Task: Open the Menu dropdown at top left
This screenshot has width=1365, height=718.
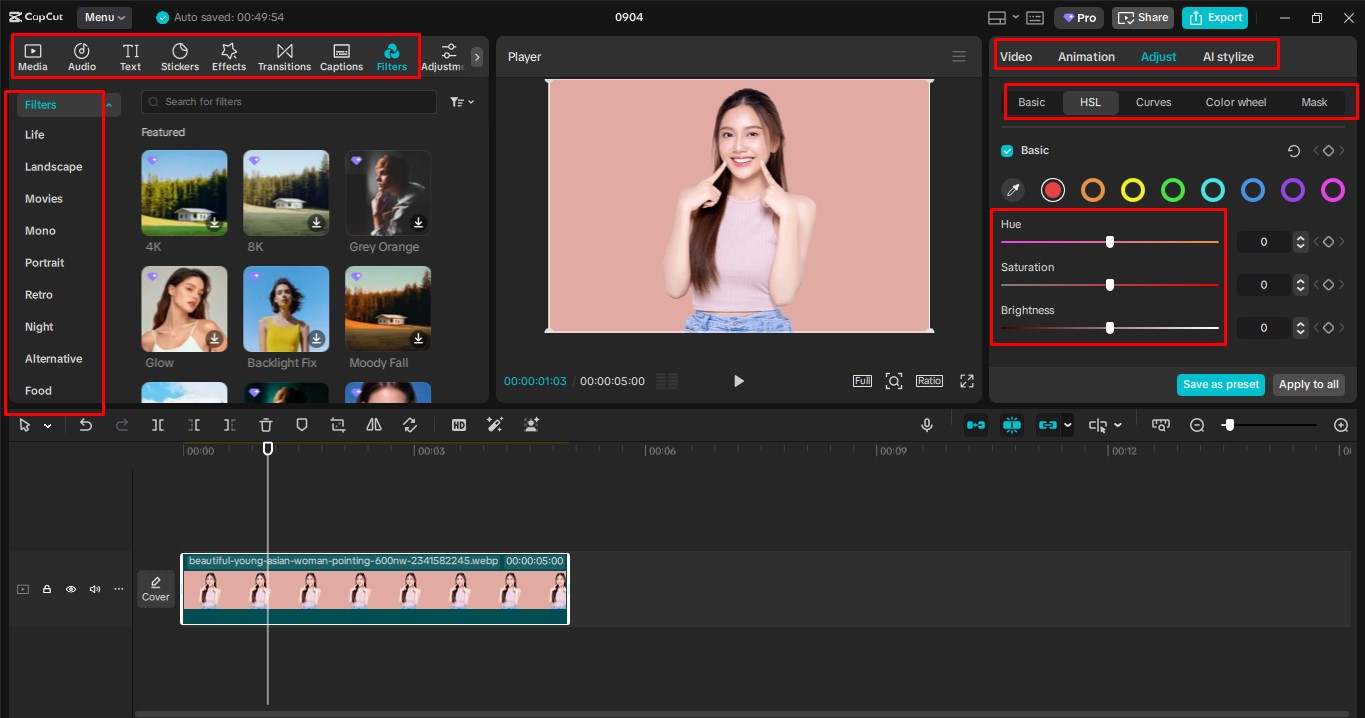Action: (104, 17)
